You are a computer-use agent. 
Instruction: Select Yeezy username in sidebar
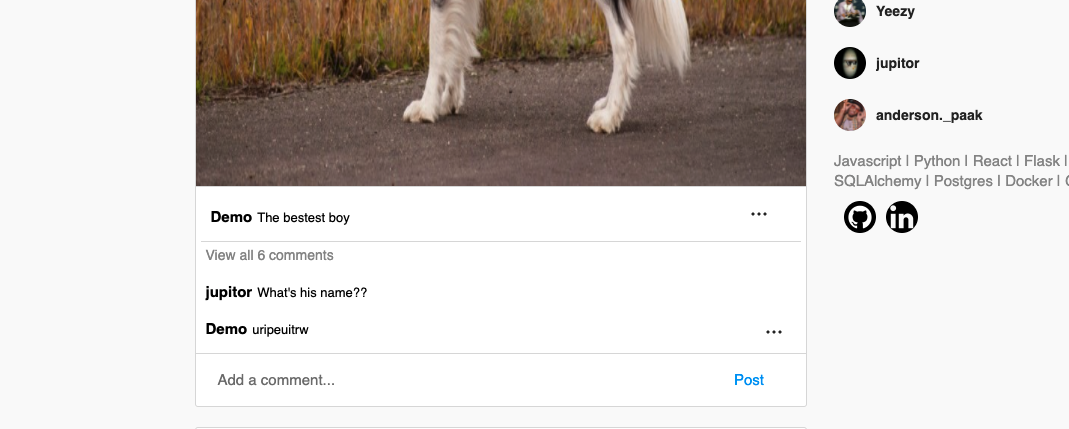pyautogui.click(x=895, y=11)
